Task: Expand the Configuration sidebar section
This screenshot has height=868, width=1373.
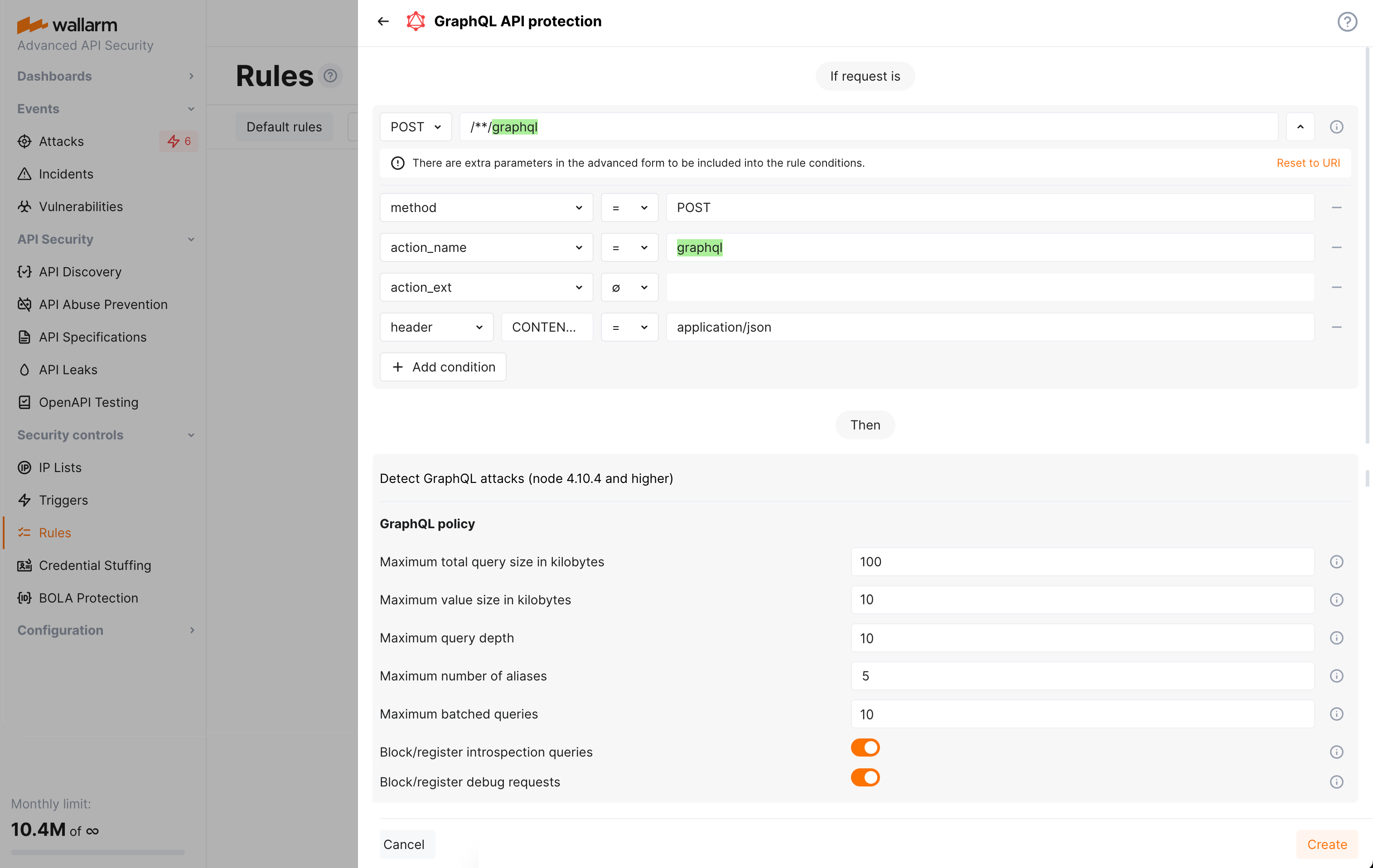Action: 60,630
